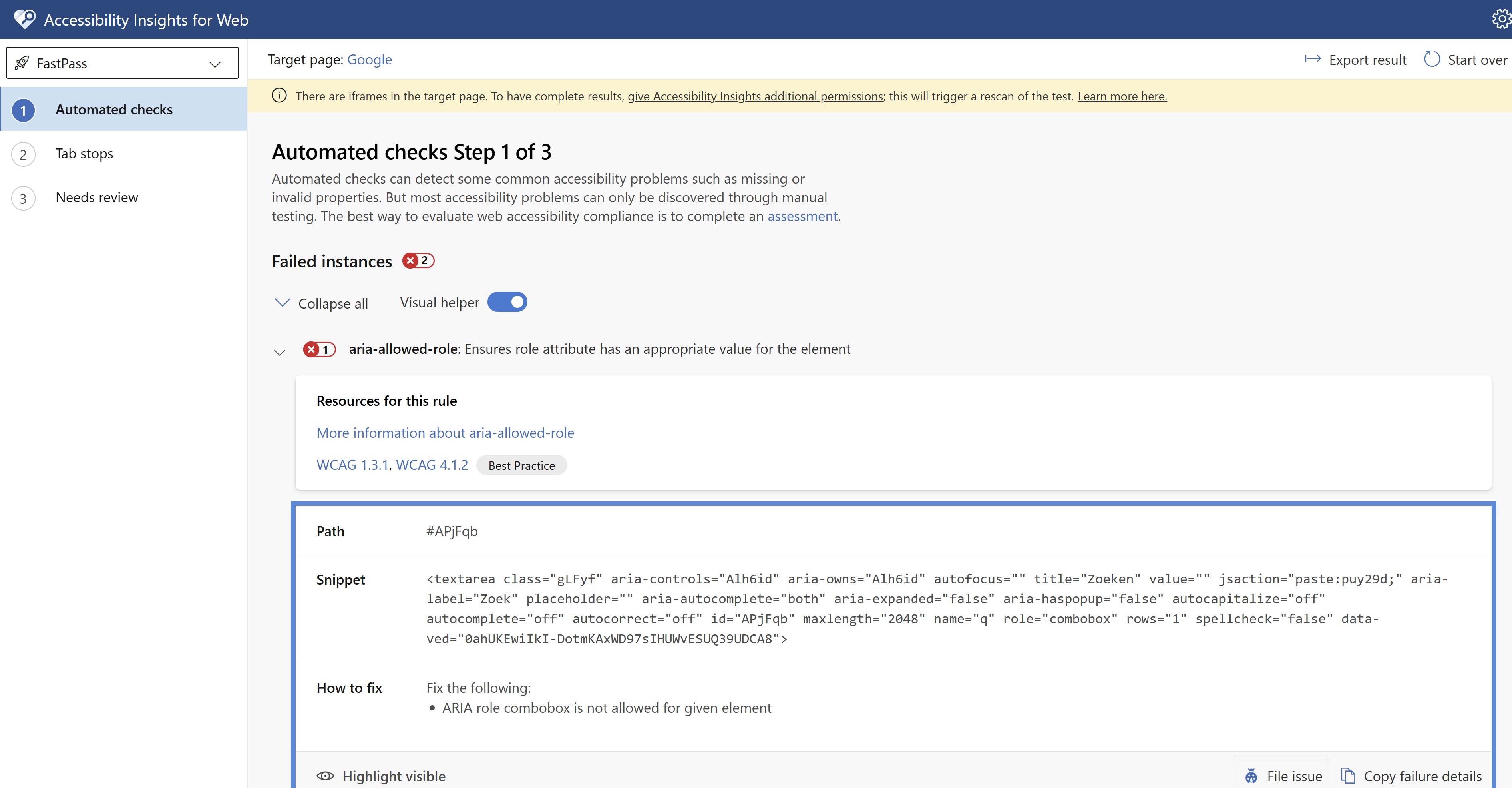Click the failed instances count badge
The height and width of the screenshot is (788, 1512).
[x=418, y=261]
